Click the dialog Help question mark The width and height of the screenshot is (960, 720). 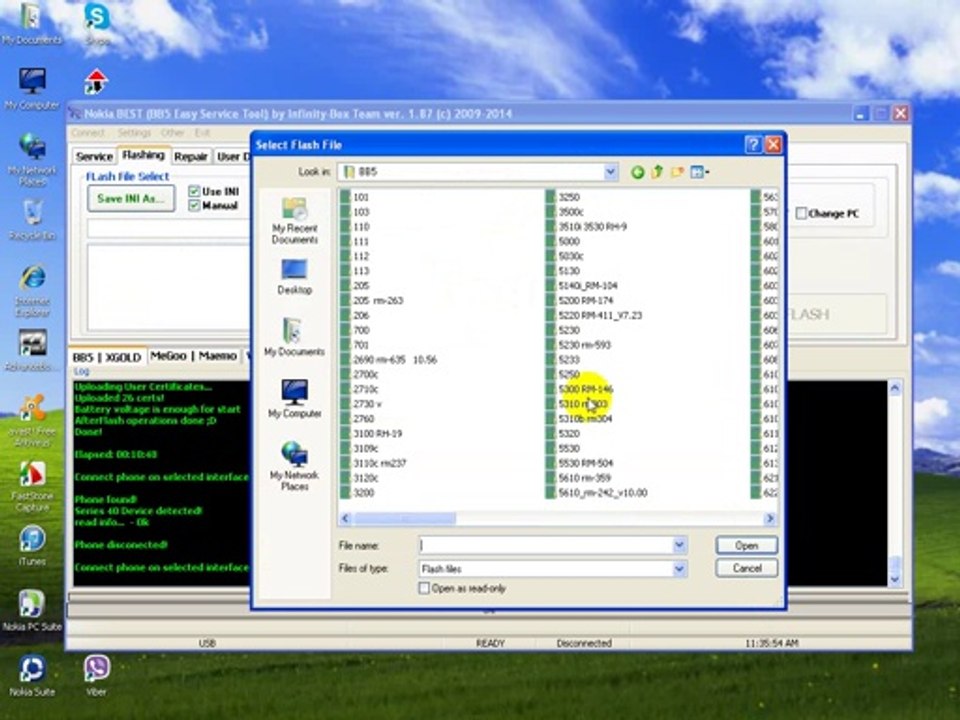tap(752, 144)
